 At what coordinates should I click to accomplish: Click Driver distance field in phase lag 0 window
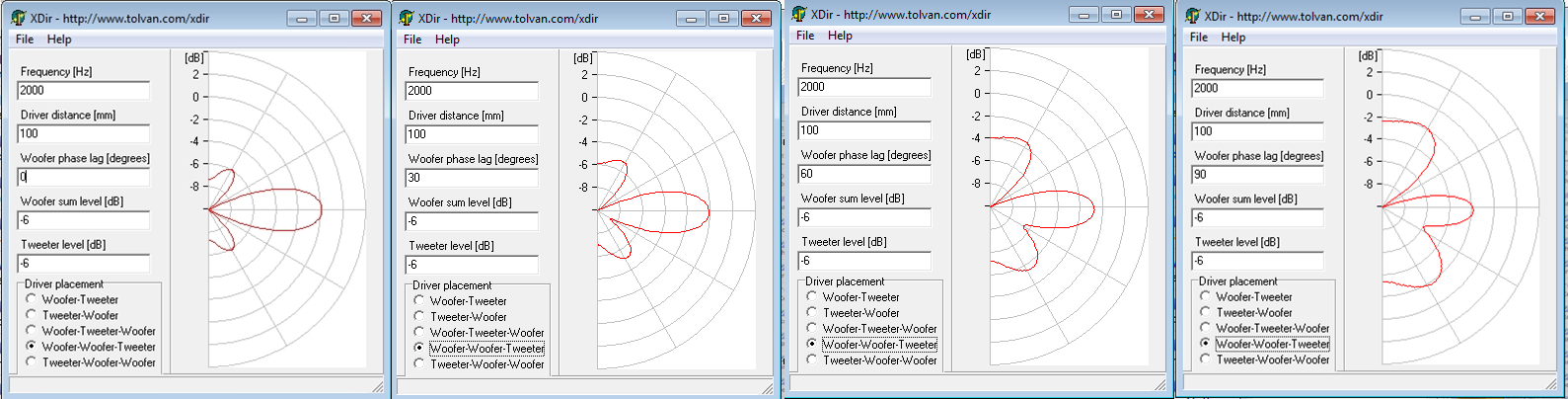tap(84, 133)
